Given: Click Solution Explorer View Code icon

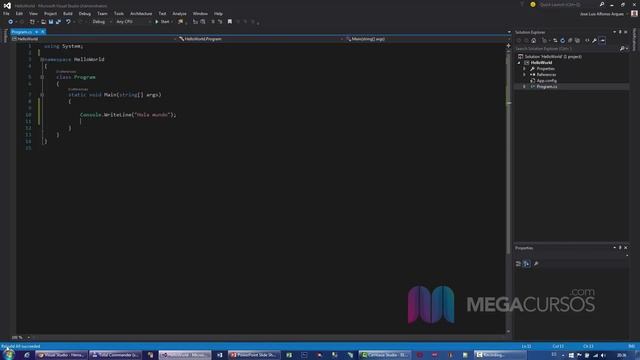Looking at the screenshot, I should [x=587, y=40].
